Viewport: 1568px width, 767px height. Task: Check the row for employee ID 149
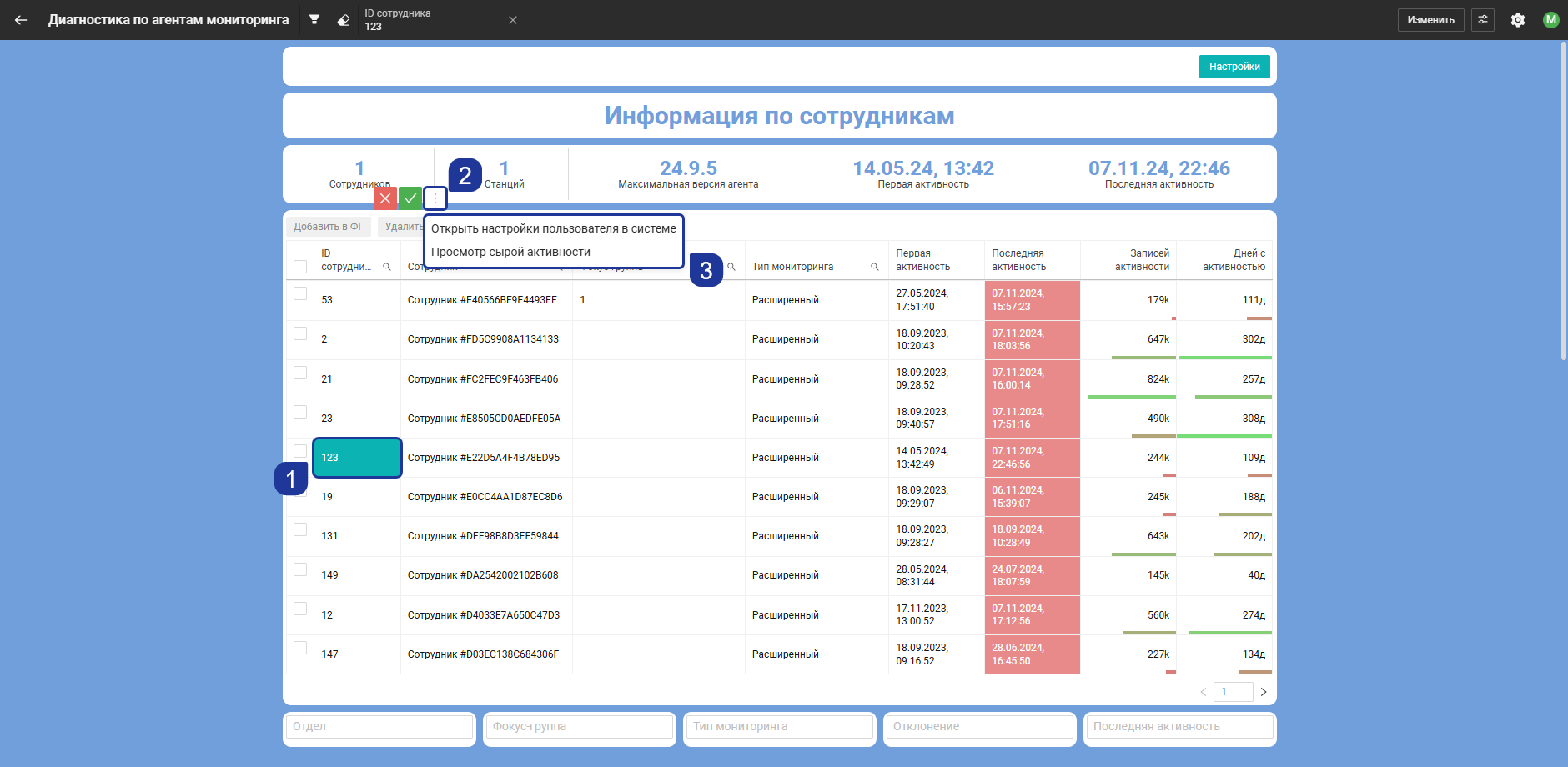(300, 569)
